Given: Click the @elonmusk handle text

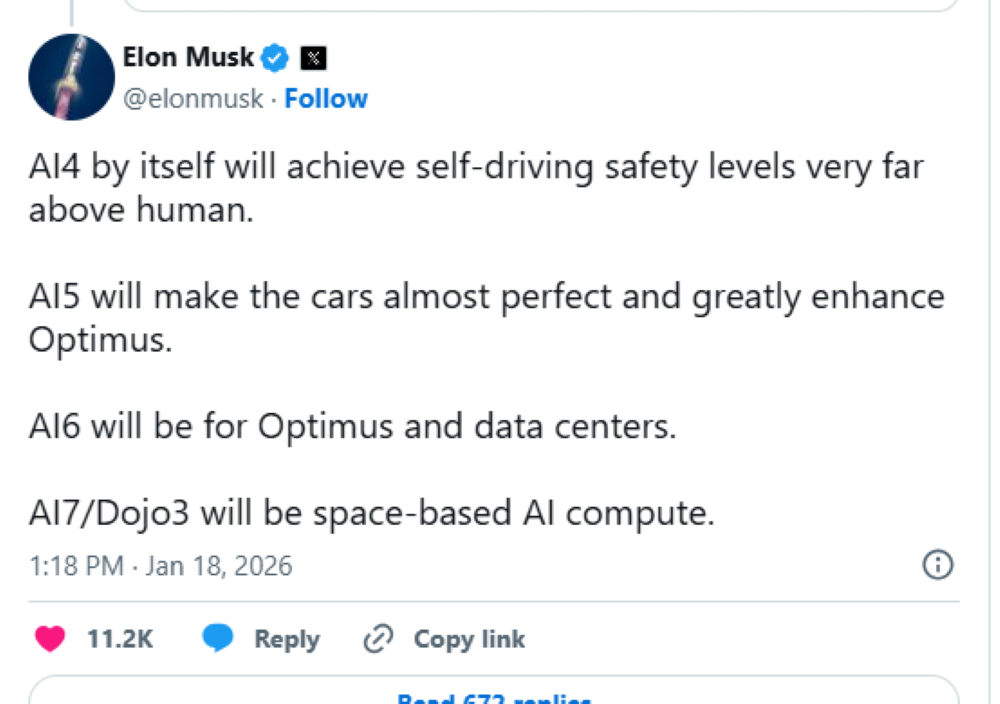Looking at the screenshot, I should pos(193,98).
